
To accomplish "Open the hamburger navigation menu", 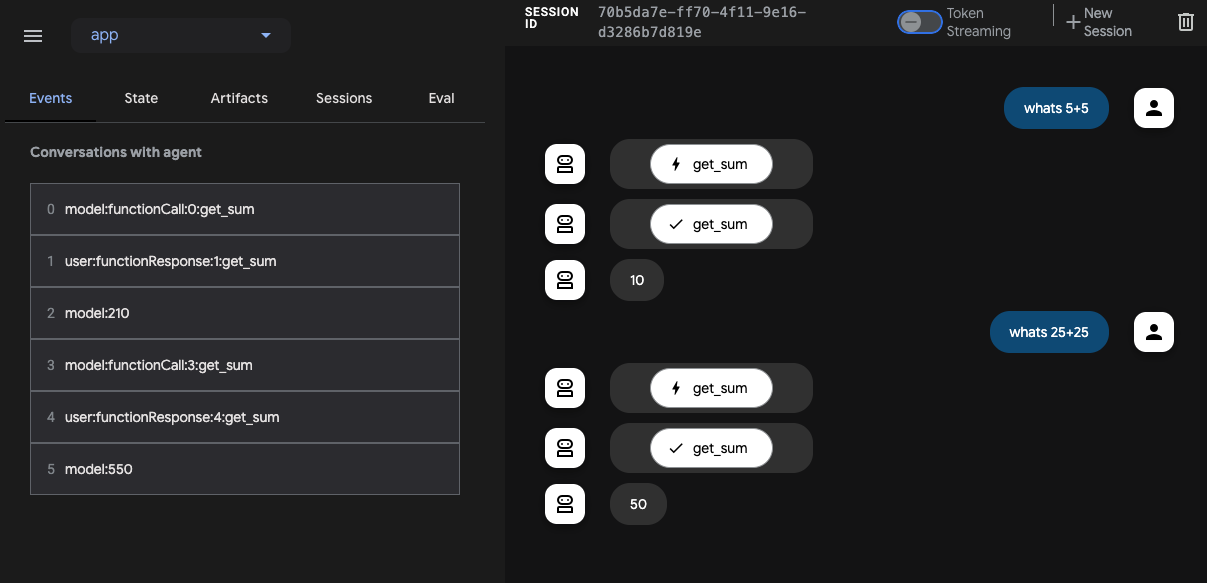I will tap(33, 36).
